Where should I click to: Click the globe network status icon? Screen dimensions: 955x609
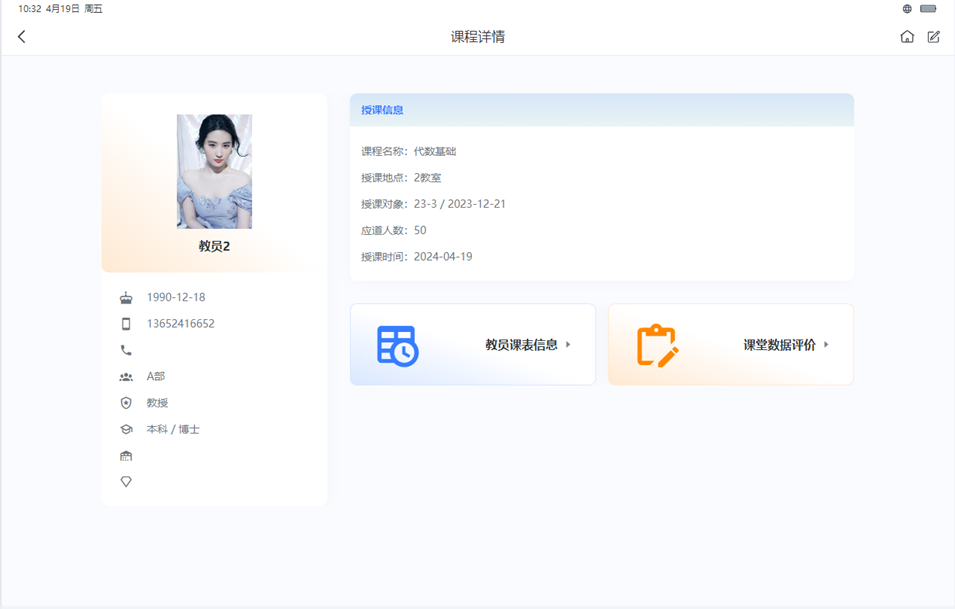click(907, 9)
